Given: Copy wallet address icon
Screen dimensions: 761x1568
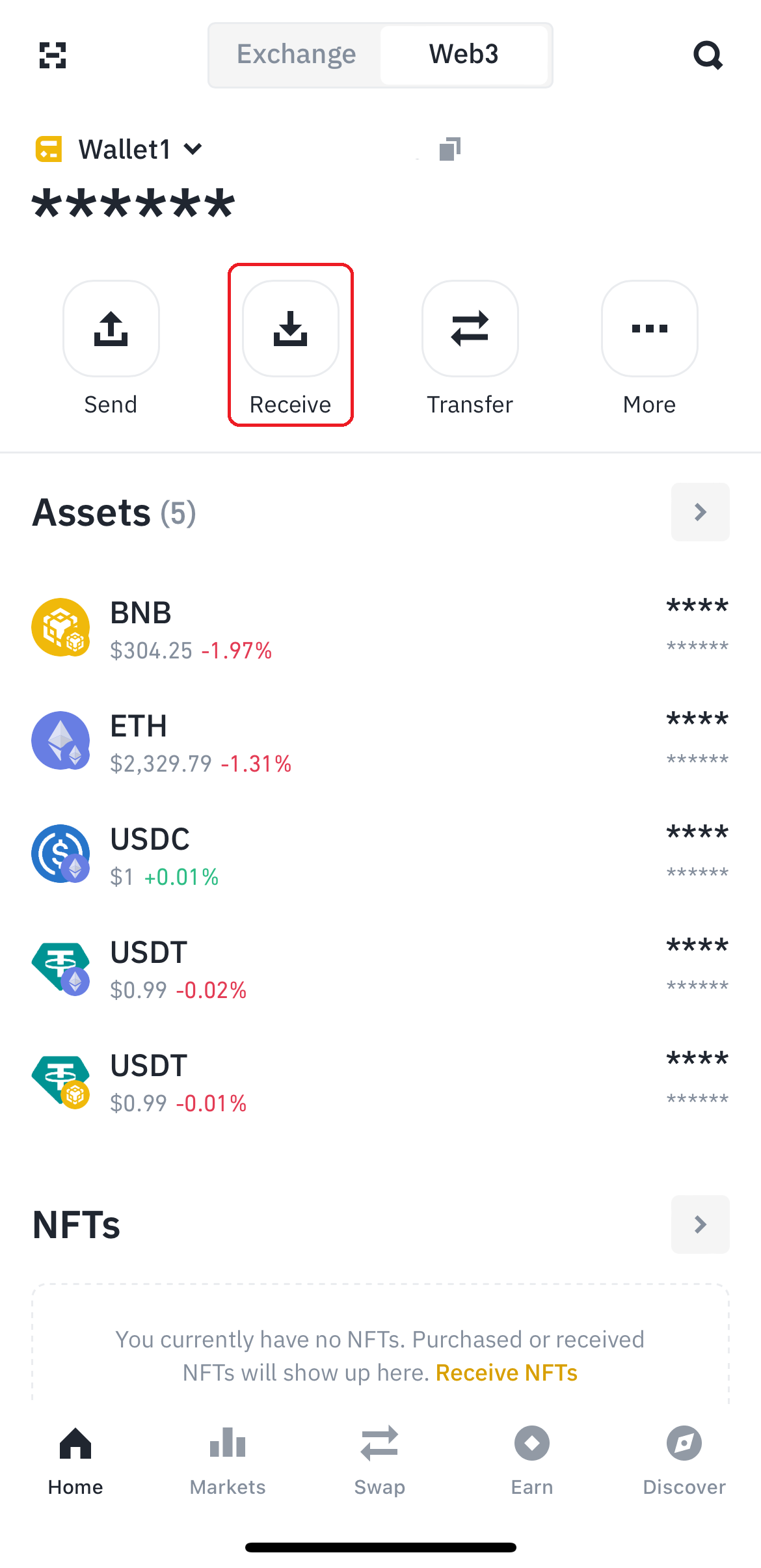Looking at the screenshot, I should pos(449,149).
